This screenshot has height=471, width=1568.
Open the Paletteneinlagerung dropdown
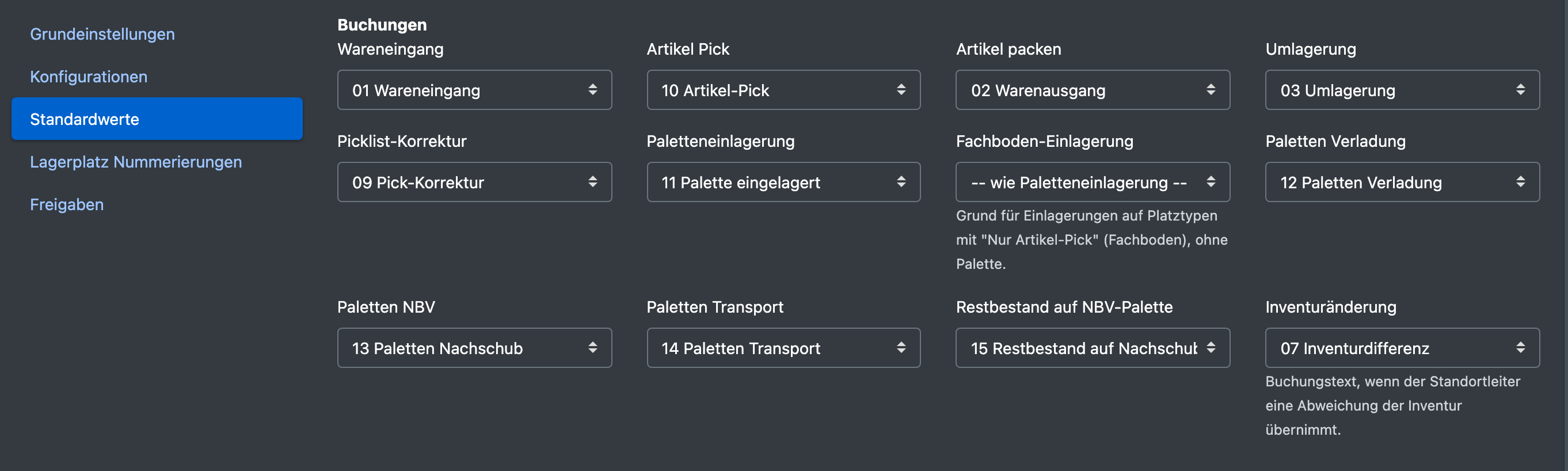pos(783,182)
